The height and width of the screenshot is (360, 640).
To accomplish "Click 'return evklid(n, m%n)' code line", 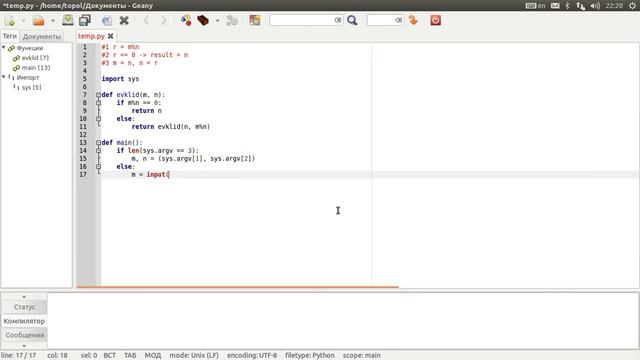I will coord(171,127).
